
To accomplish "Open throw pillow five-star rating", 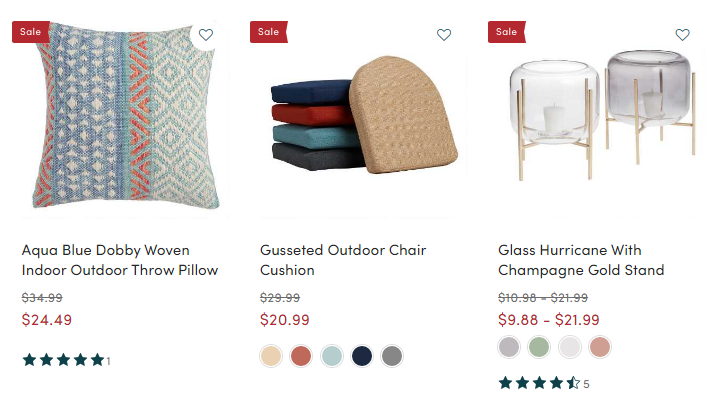I will [x=66, y=360].
